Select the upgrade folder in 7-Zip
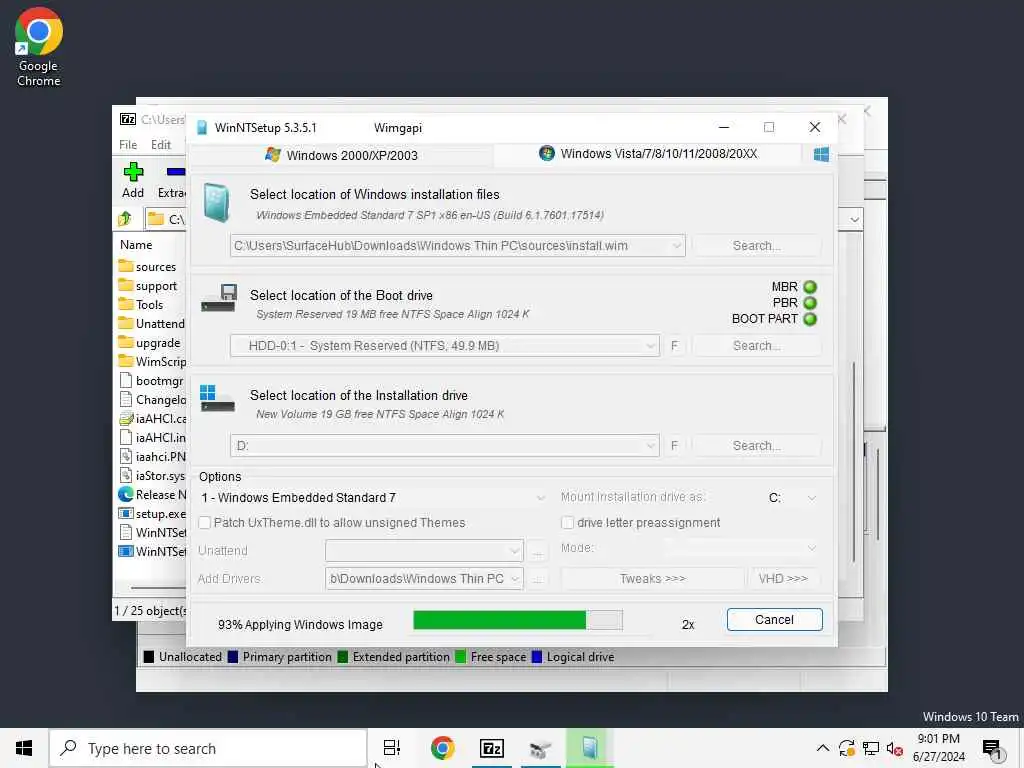 [150, 342]
